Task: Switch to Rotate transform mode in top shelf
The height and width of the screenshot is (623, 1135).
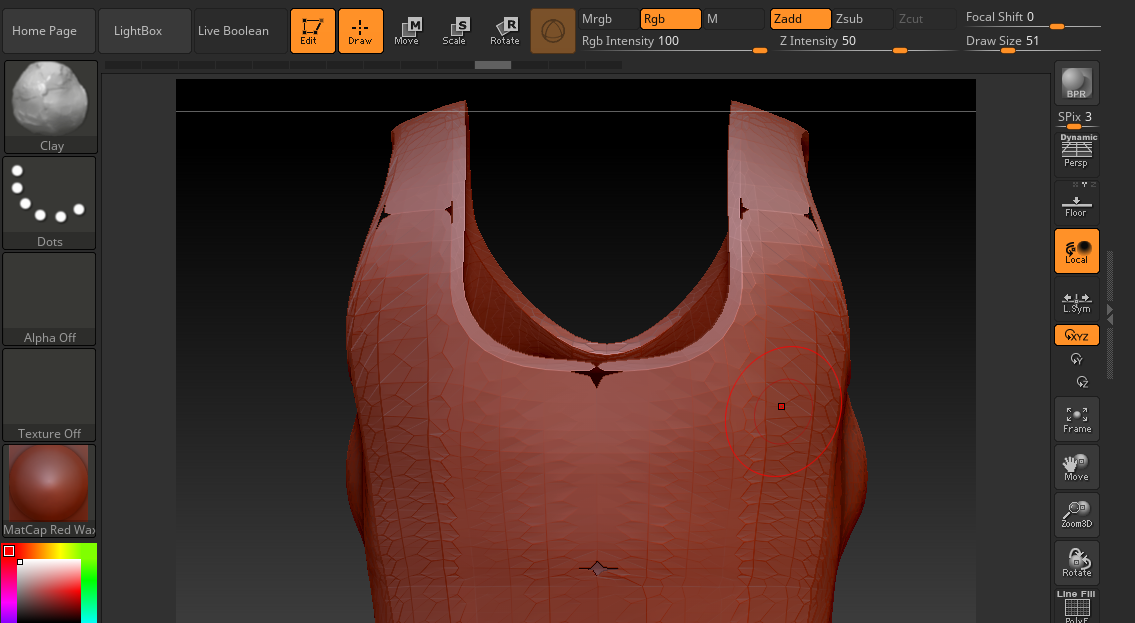Action: click(505, 31)
